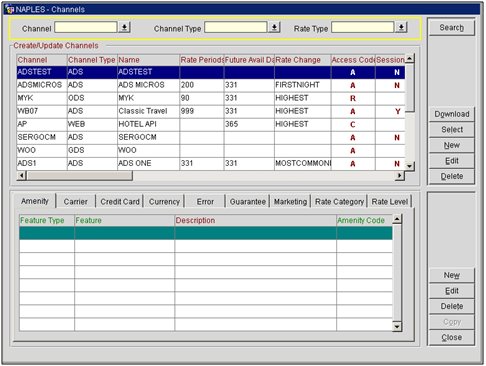Viewport: 486px width, 366px height.
Task: Click channels grid scroll down arrow
Action: pos(410,166)
